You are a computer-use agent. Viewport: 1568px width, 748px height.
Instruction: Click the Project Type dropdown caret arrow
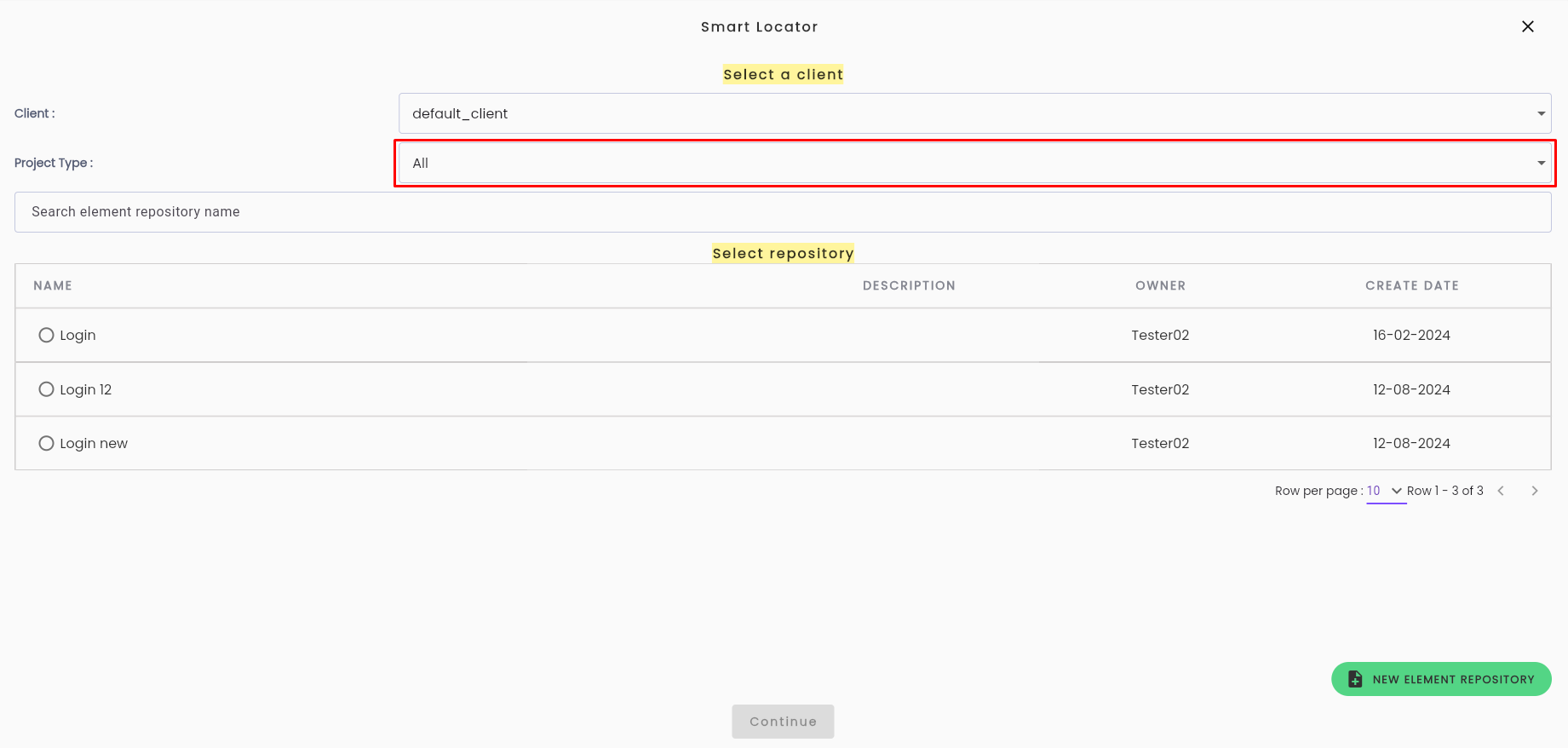(1541, 163)
